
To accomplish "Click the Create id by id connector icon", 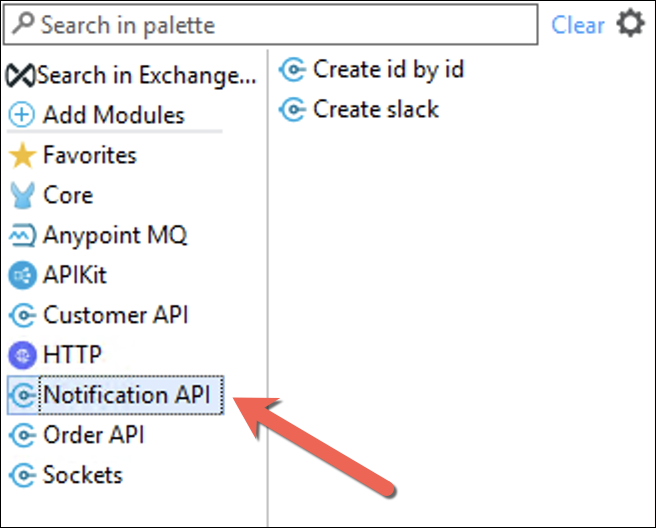I will [292, 70].
